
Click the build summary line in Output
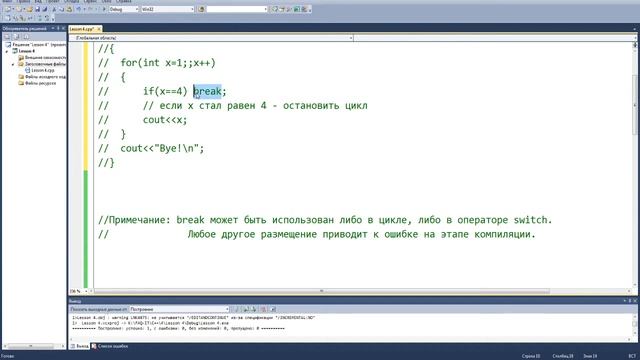point(178,328)
